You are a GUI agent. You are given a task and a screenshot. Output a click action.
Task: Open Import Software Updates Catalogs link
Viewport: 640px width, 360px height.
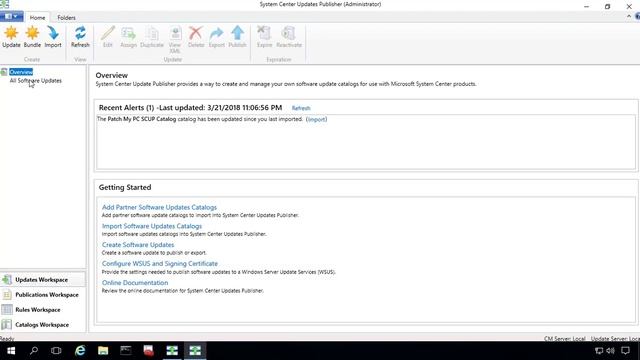point(152,226)
